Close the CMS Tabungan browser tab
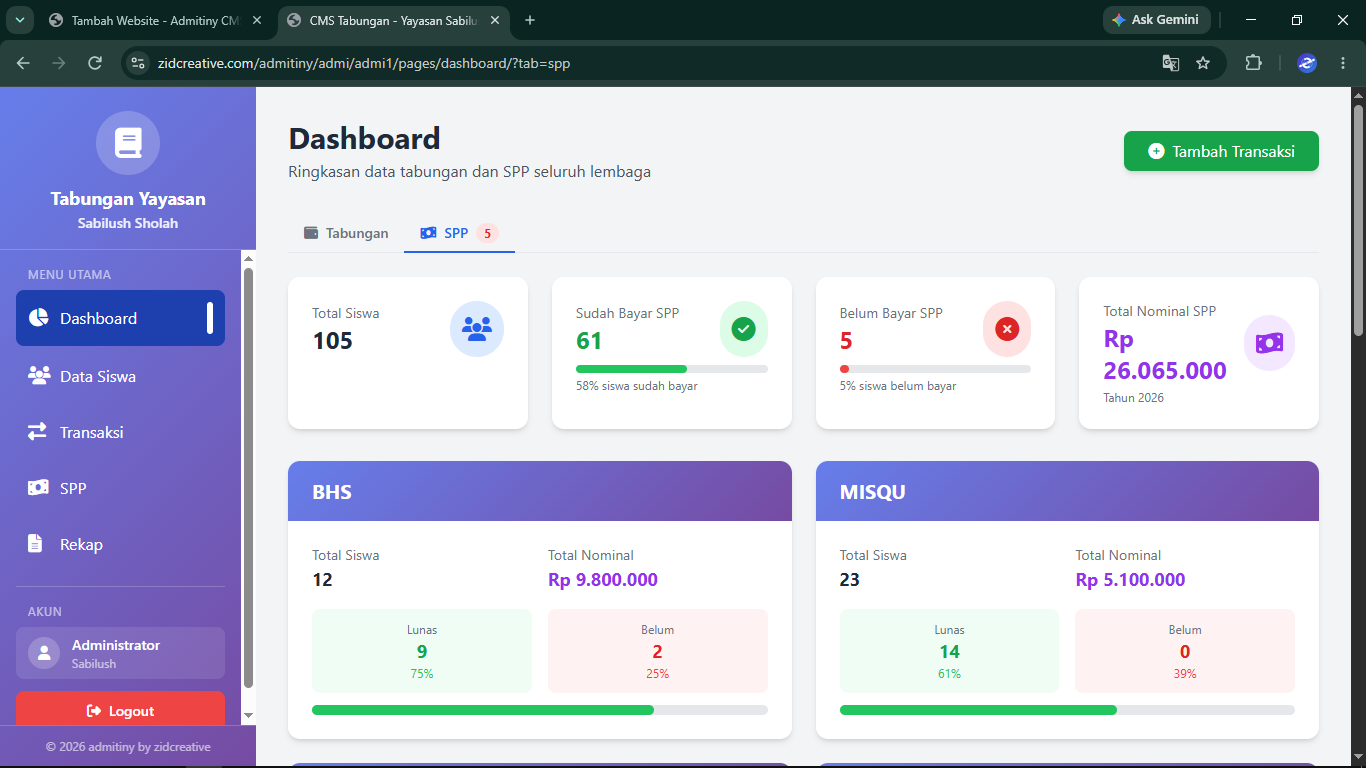The width and height of the screenshot is (1366, 768). tap(494, 20)
